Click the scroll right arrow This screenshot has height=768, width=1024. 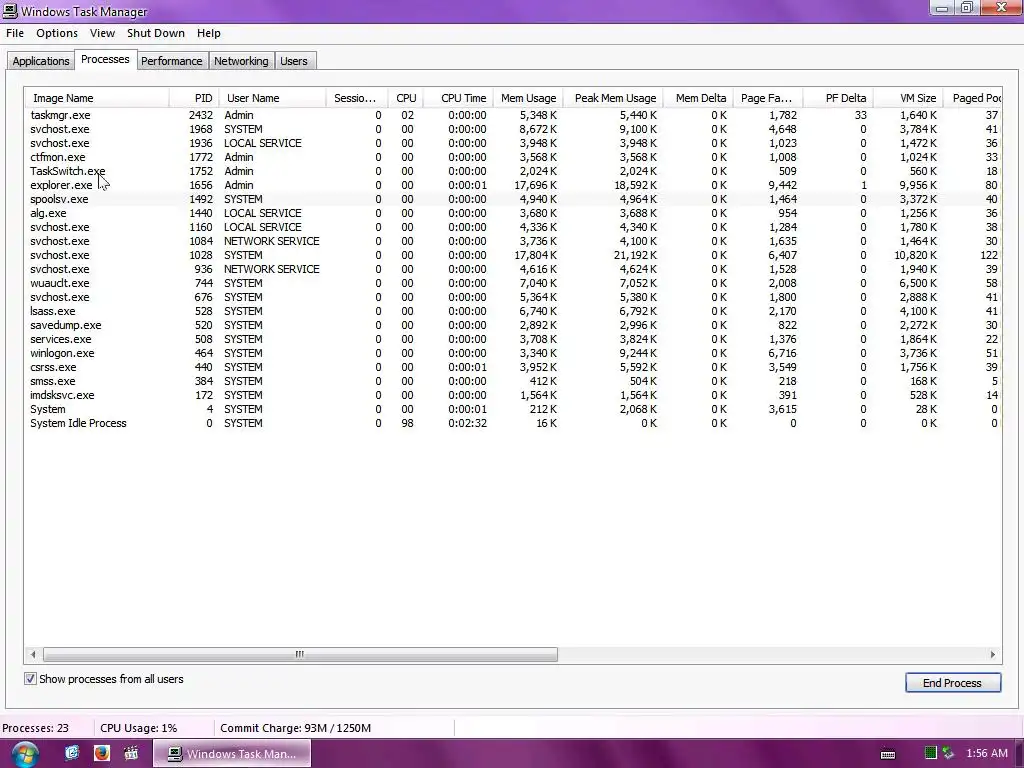pyautogui.click(x=993, y=654)
